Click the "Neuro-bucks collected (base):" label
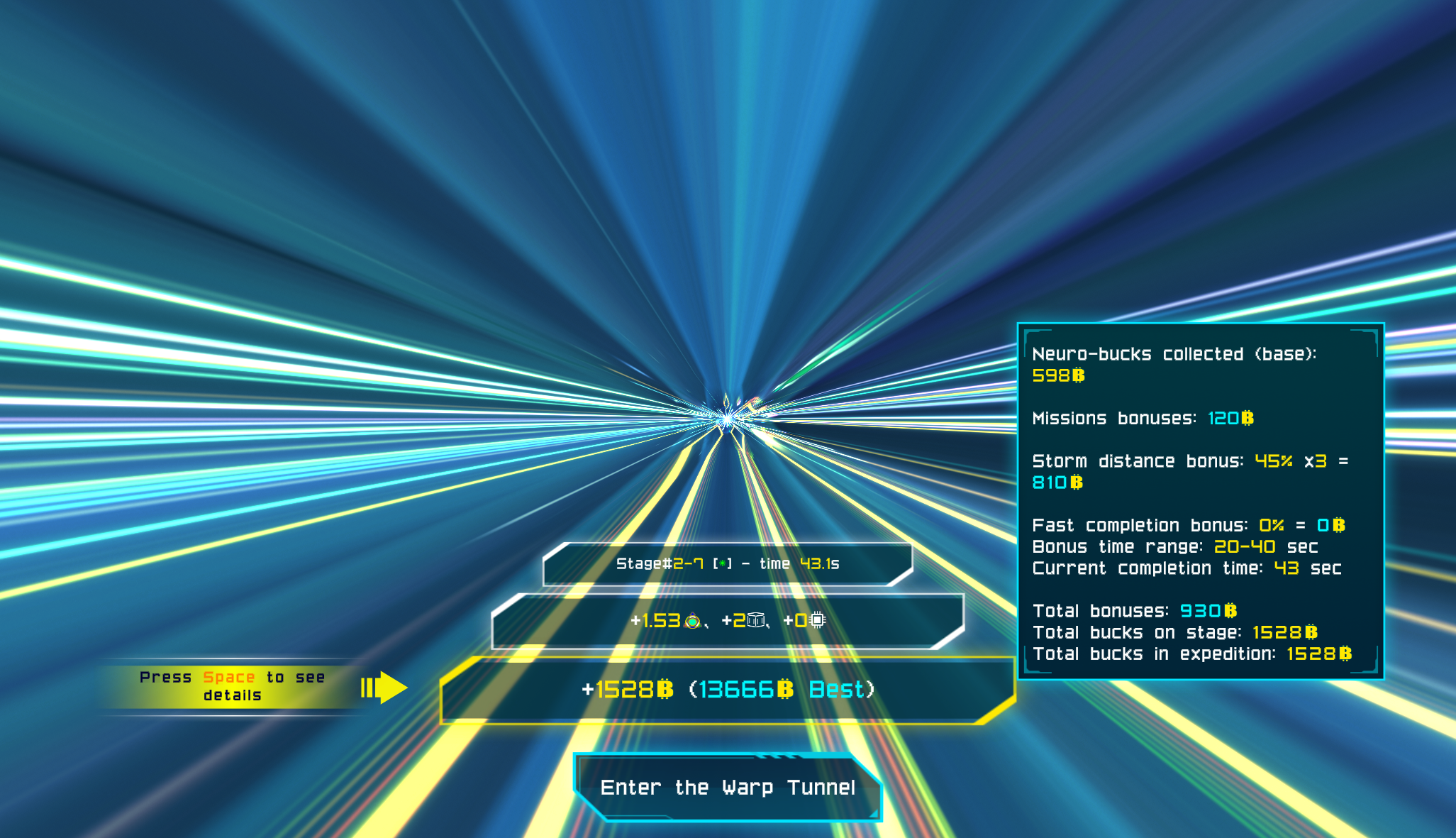Image resolution: width=1456 pixels, height=838 pixels. coord(1174,354)
